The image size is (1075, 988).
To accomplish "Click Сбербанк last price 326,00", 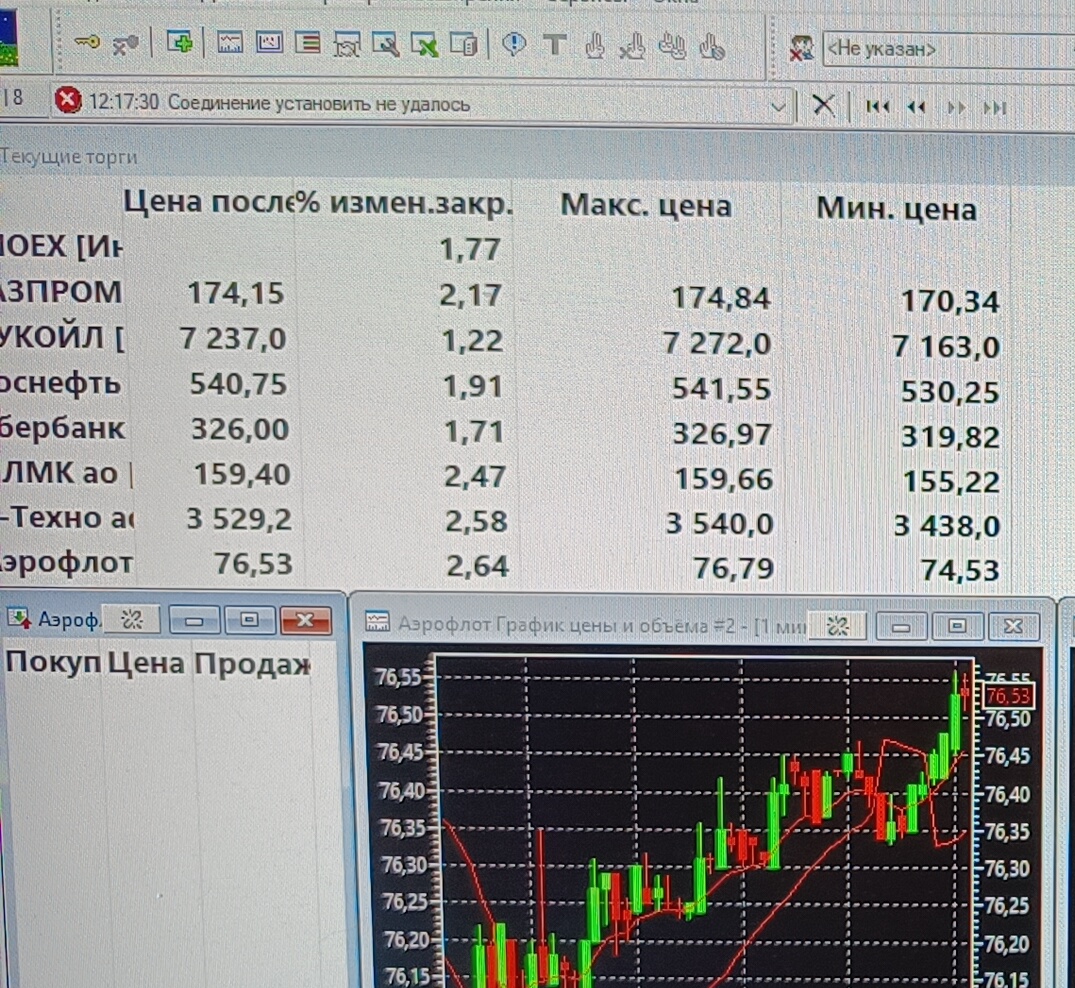I will 239,429.
